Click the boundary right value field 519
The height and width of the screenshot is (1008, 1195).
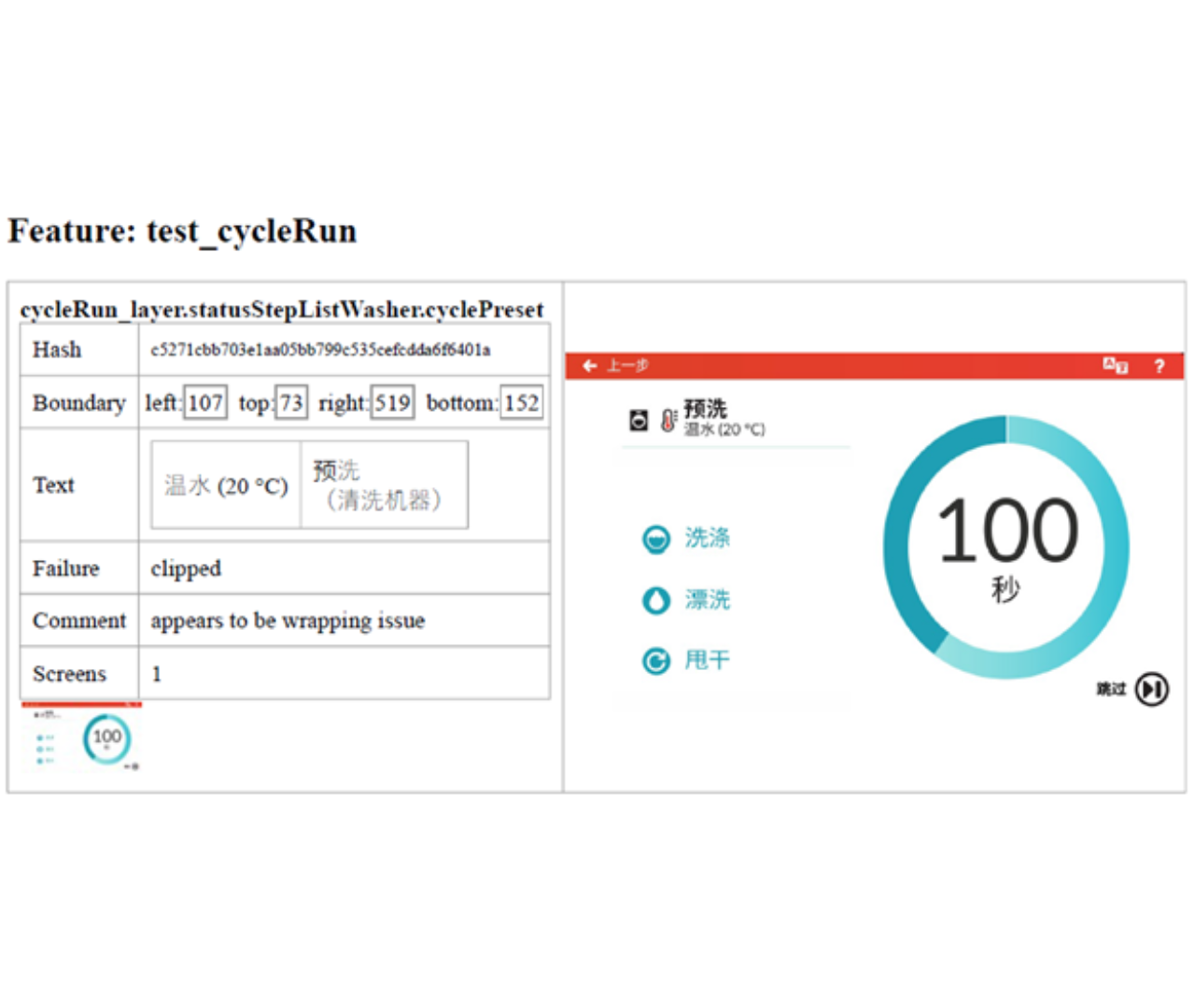[393, 403]
